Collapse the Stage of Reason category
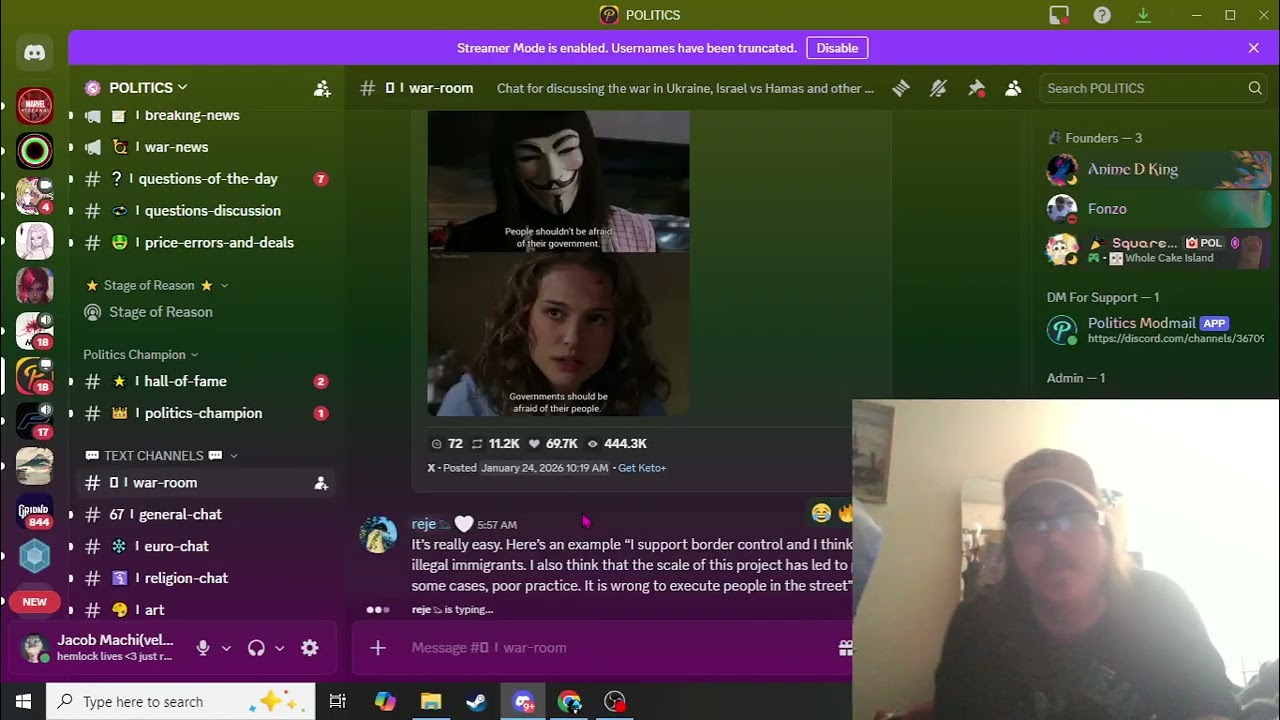1280x720 pixels. point(157,285)
